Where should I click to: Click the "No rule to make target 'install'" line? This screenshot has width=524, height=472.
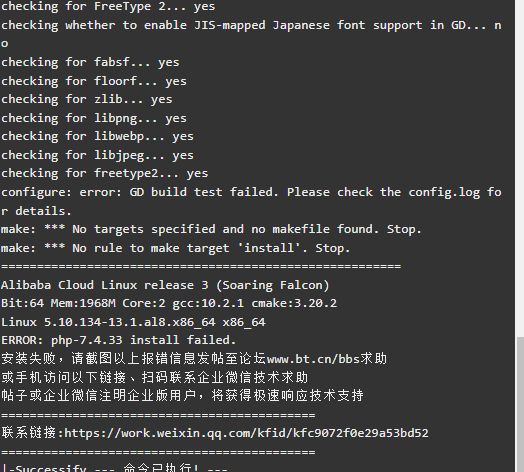[175, 248]
